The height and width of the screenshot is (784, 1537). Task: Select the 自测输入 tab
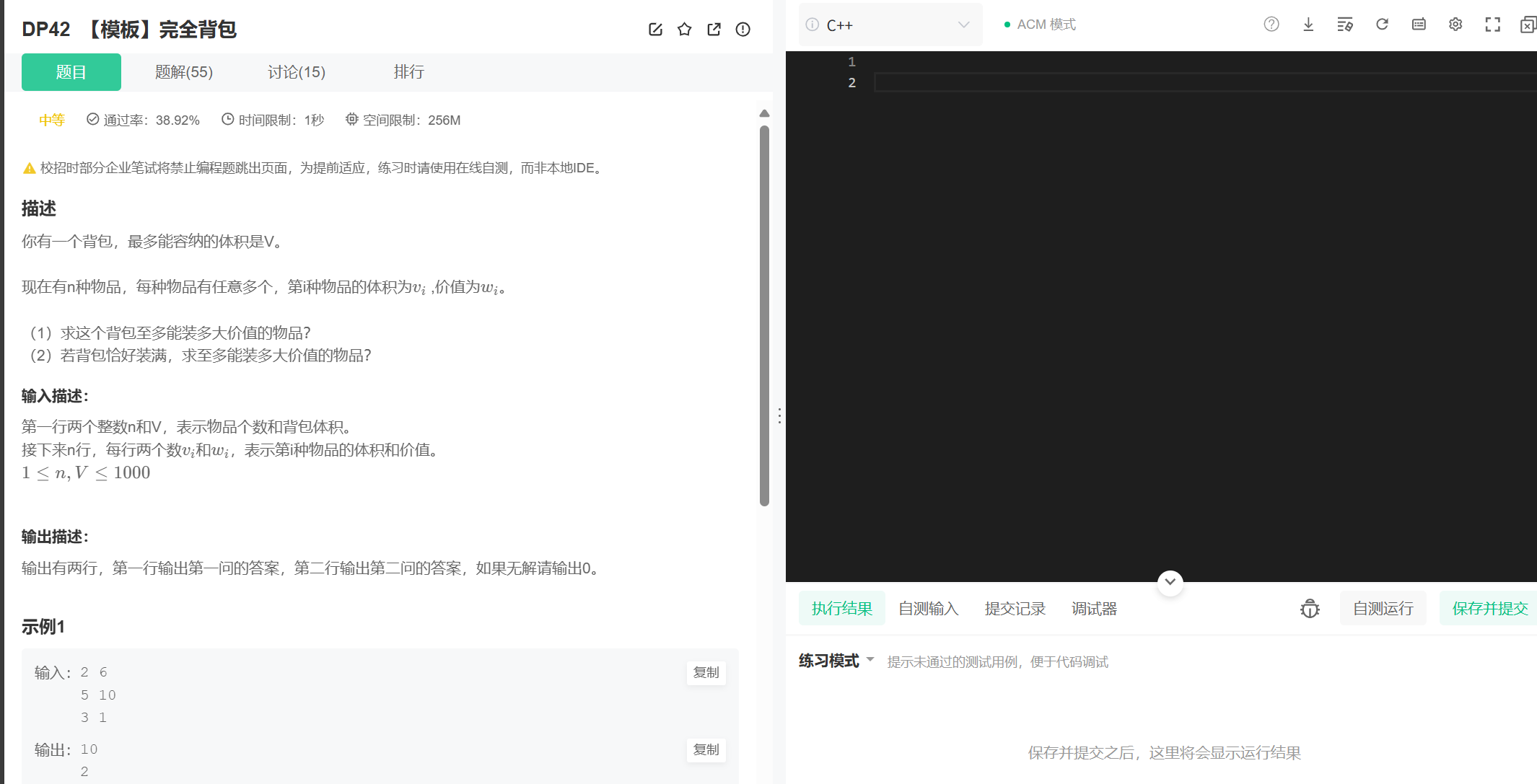(928, 609)
